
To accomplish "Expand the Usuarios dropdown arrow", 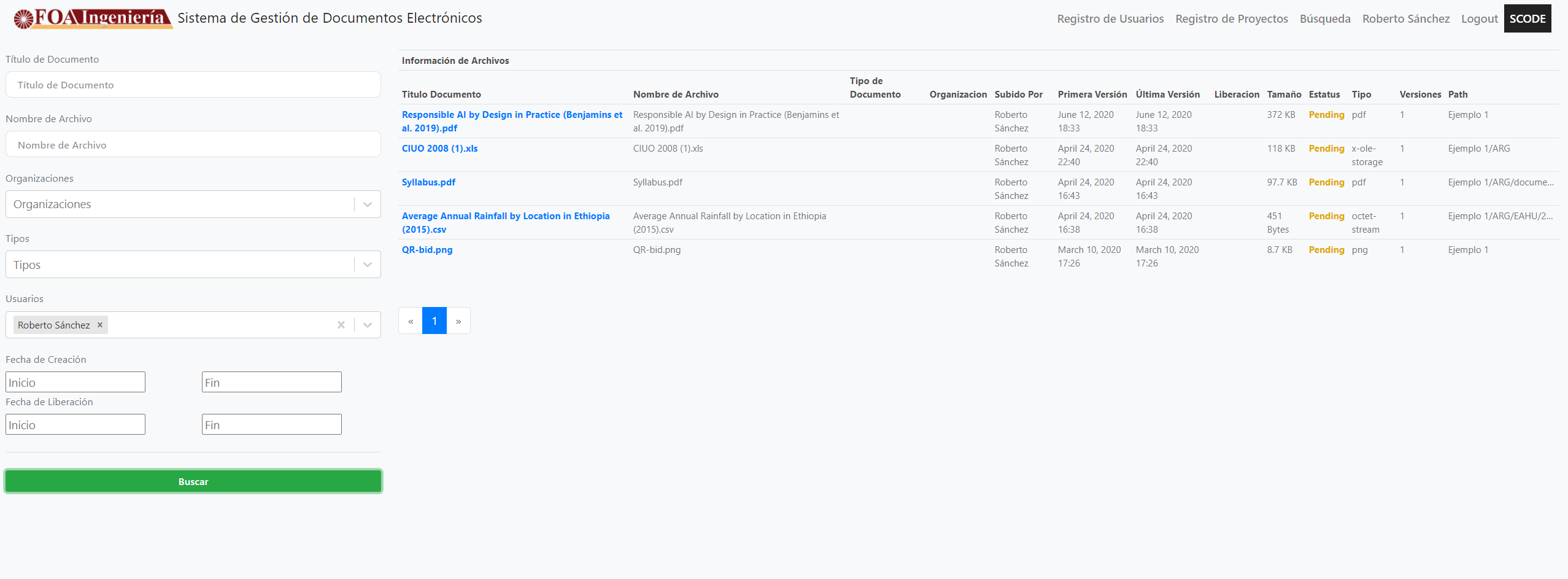I will (x=368, y=325).
